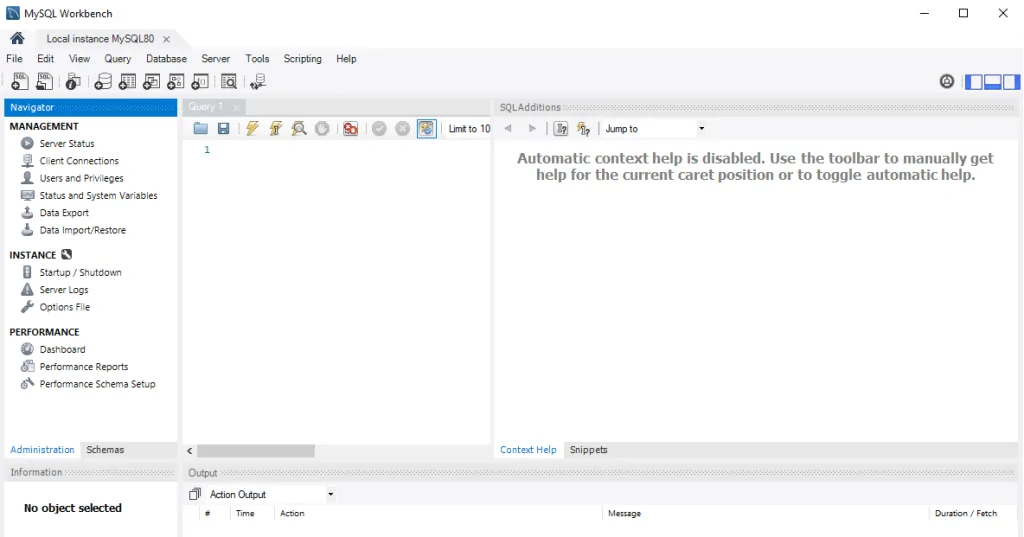Open Client Connections
Screen dimensions: 1024x537
[x=79, y=161]
